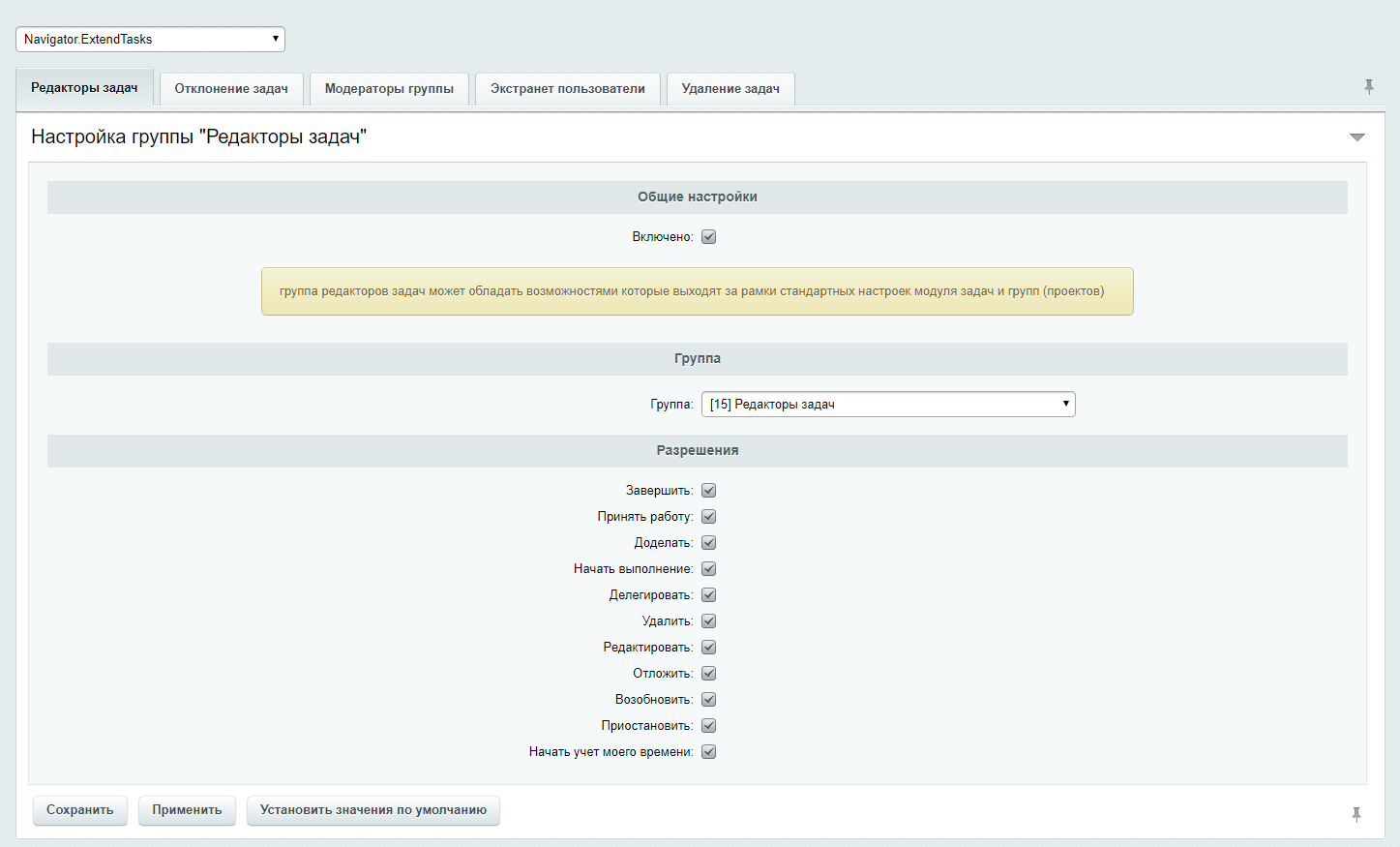The width and height of the screenshot is (1400, 847).
Task: Toggle the Начать выполнение checkbox
Action: point(708,569)
